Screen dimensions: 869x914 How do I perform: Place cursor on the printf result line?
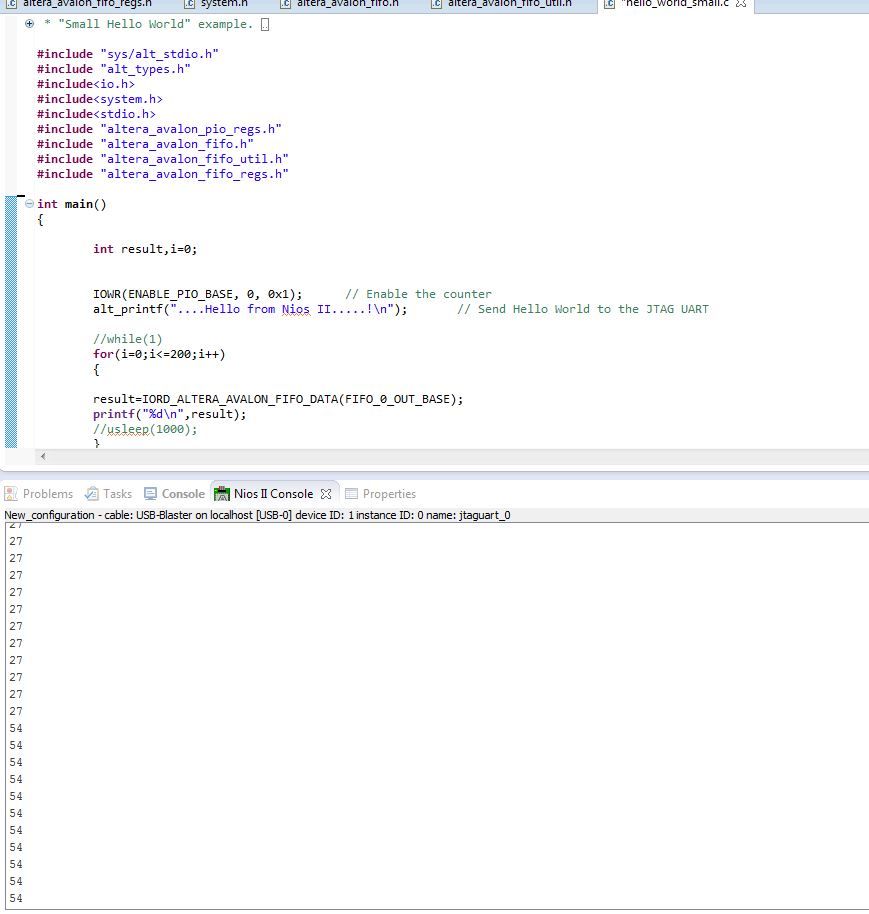tap(170, 414)
